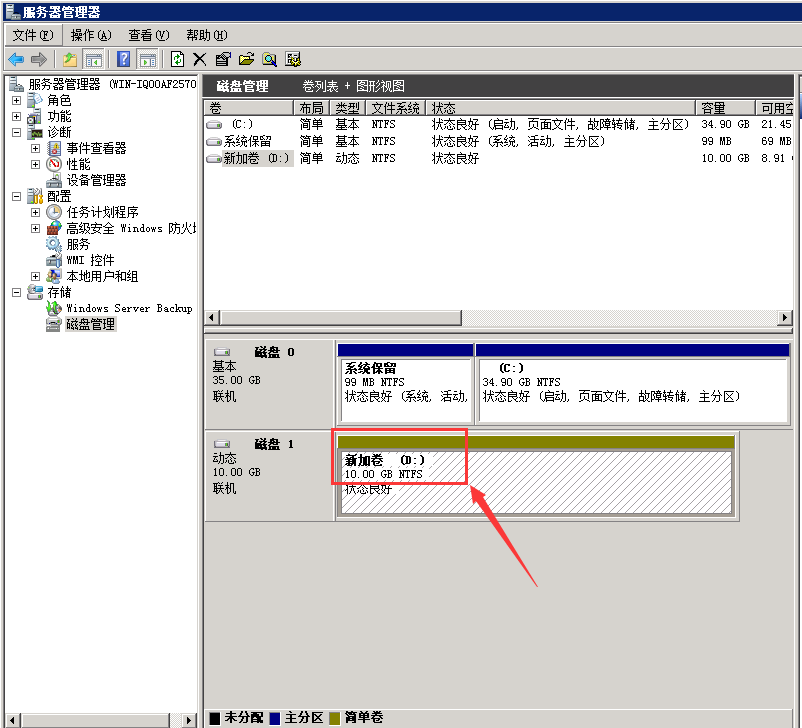Click the Refresh toolbar icon
The image size is (802, 728).
(x=178, y=60)
